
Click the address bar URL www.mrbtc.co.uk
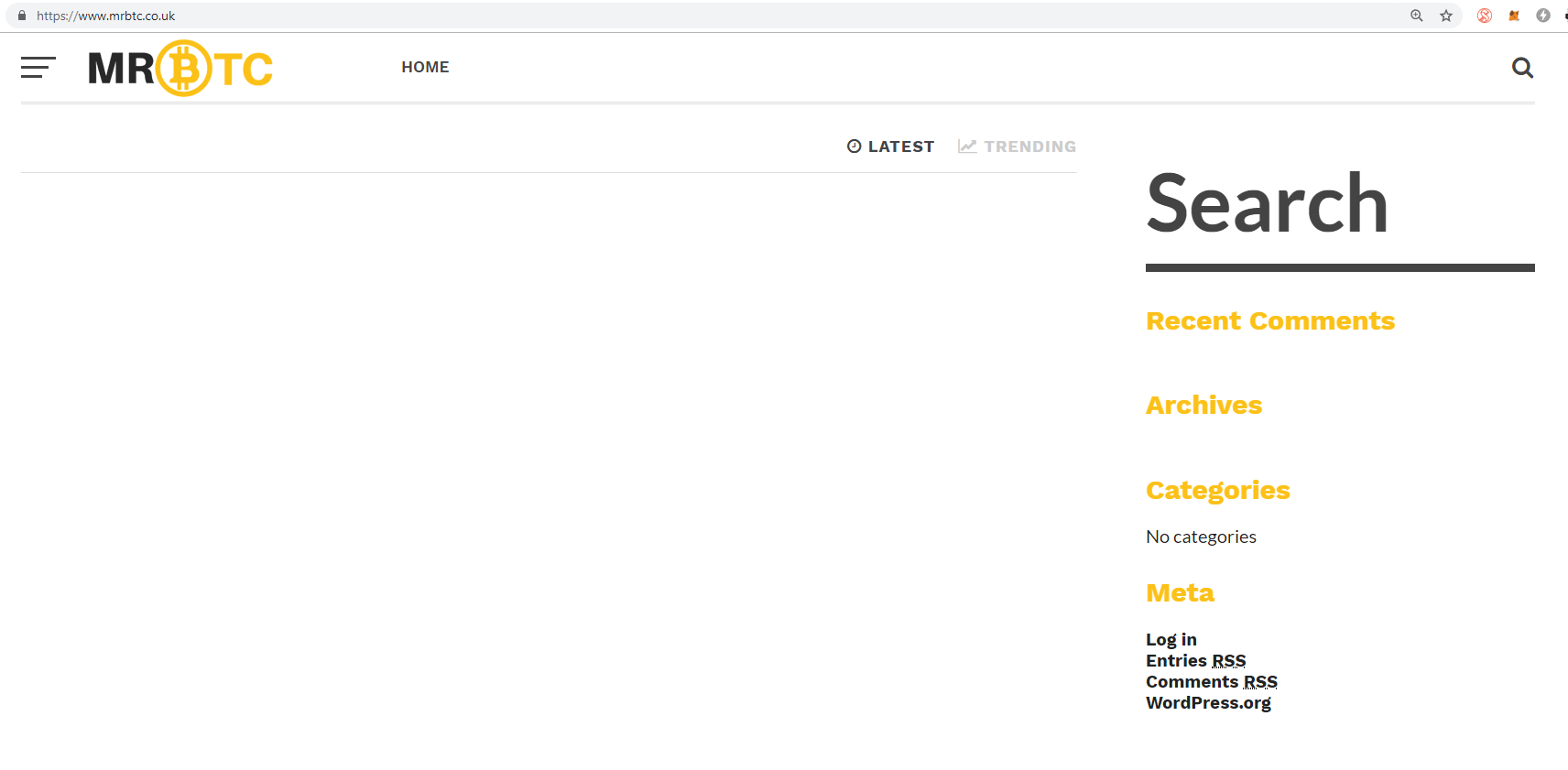tap(106, 16)
